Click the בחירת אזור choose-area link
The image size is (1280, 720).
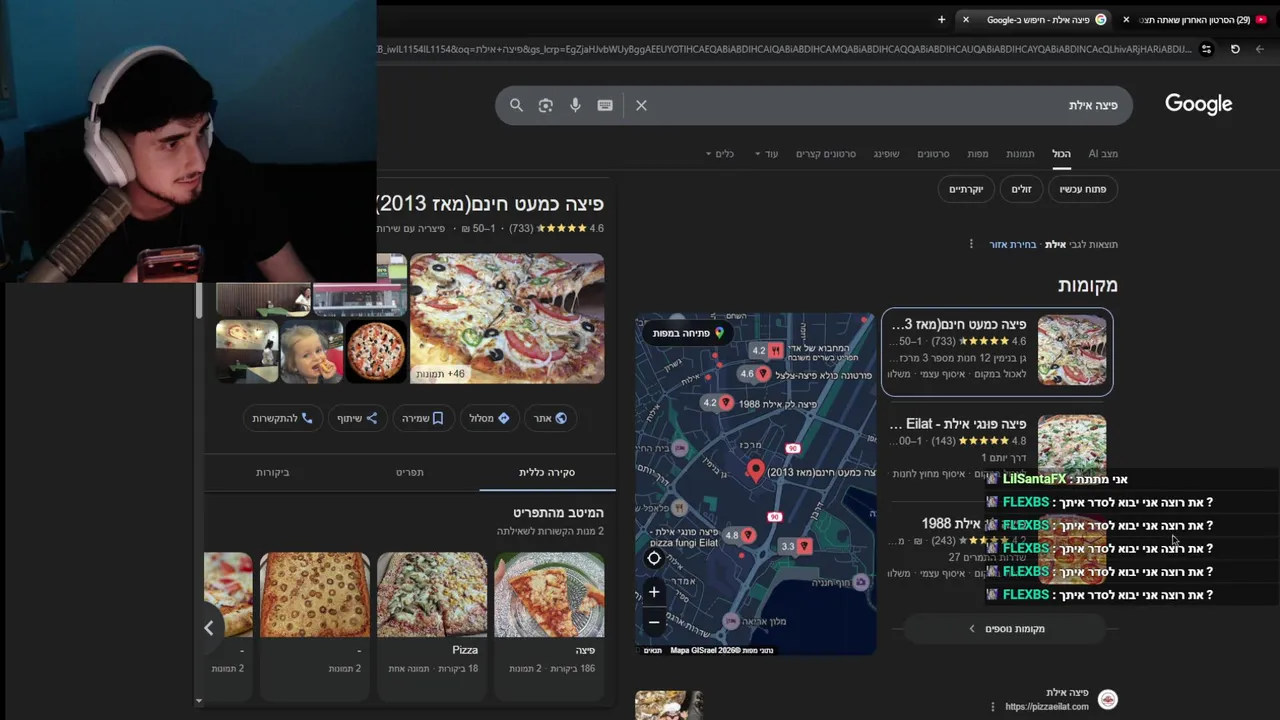pyautogui.click(x=1013, y=244)
